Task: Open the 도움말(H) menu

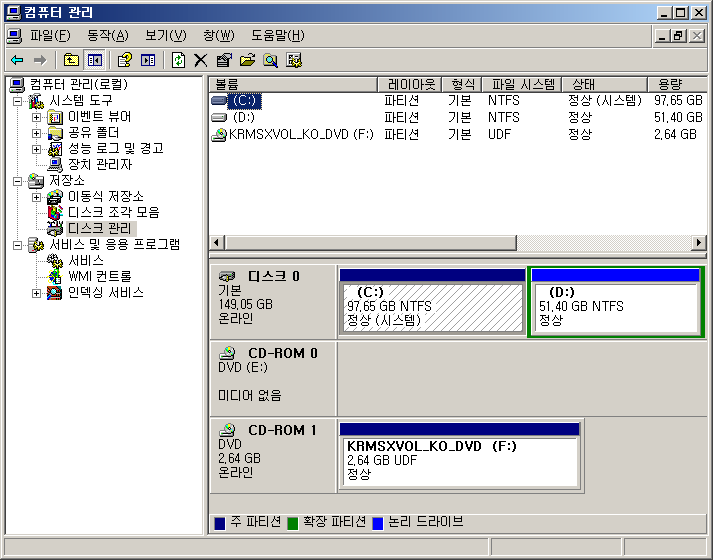Action: tap(278, 35)
